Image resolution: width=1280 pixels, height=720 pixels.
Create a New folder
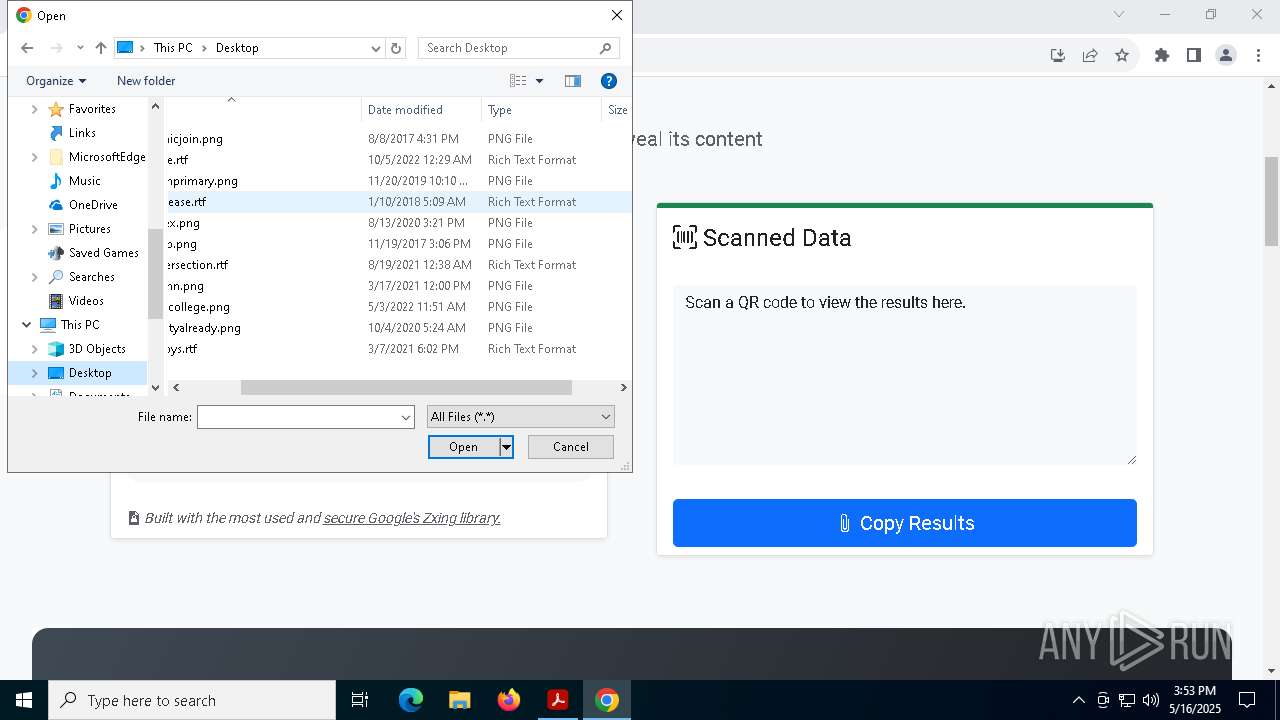(x=146, y=81)
